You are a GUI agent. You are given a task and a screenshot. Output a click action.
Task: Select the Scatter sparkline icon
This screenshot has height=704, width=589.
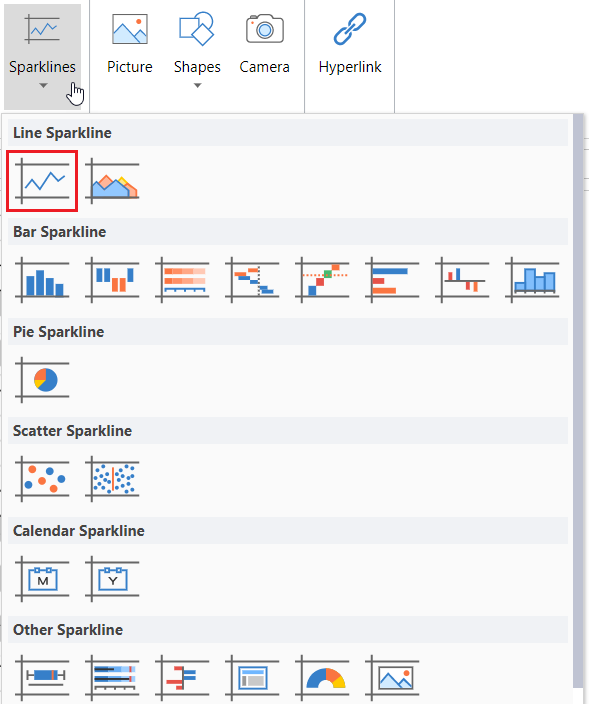click(x=42, y=479)
